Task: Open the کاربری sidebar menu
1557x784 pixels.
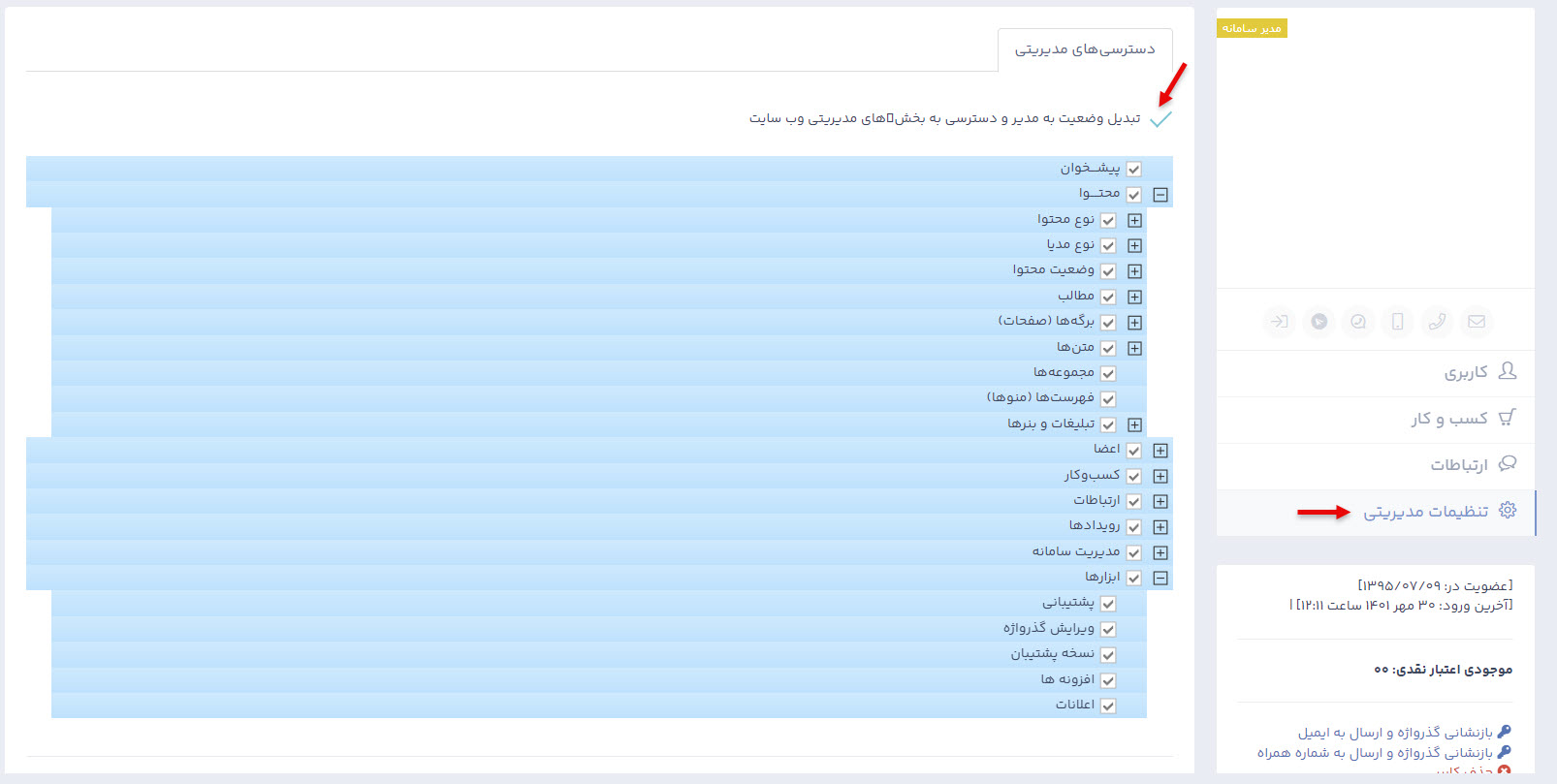Action: click(1376, 372)
